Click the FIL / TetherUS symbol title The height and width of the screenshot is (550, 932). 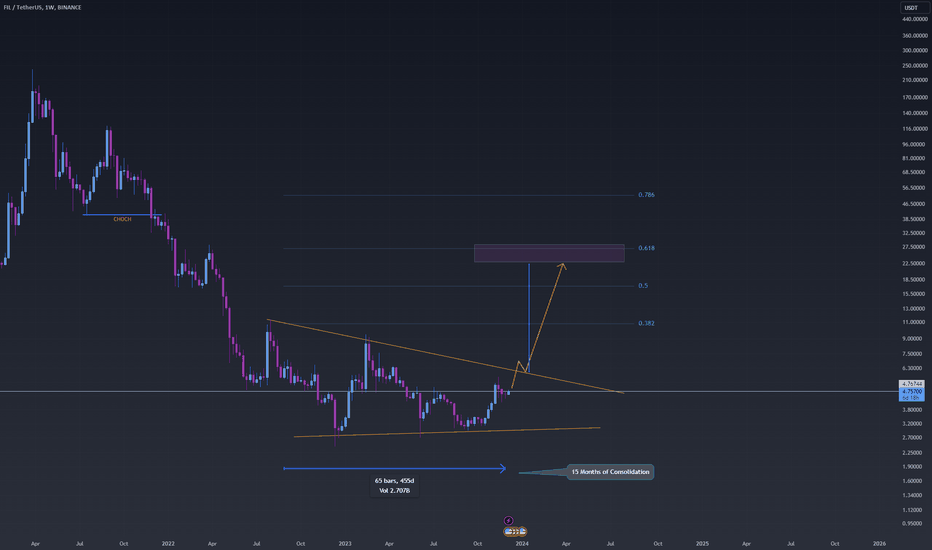tap(30, 8)
